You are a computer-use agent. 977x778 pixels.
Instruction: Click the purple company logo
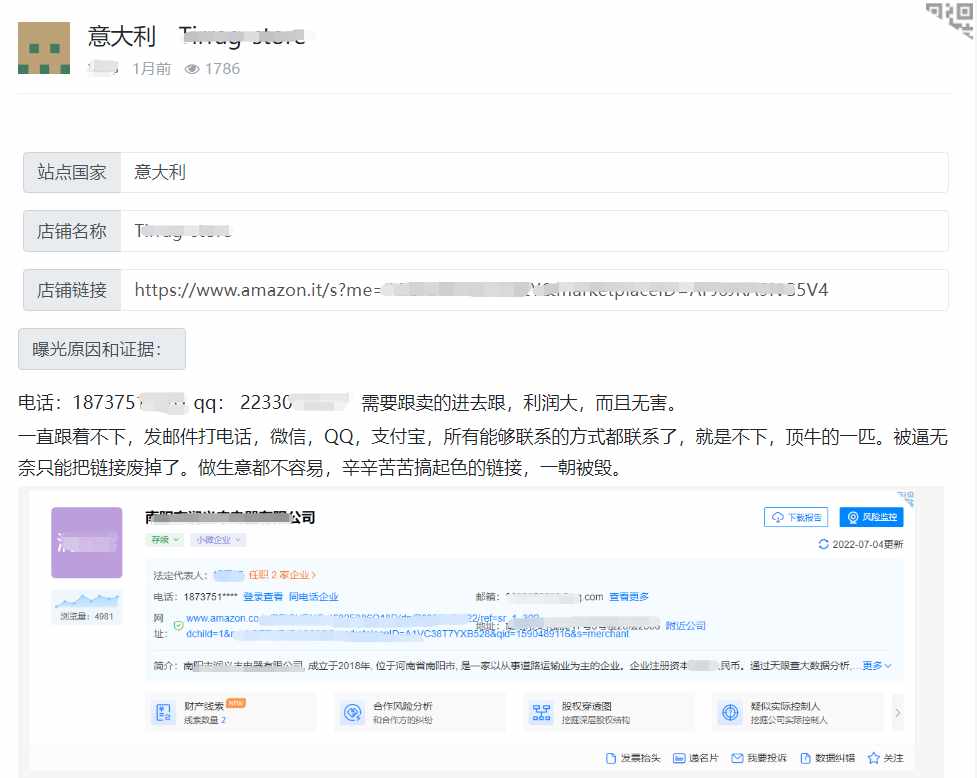pos(87,543)
